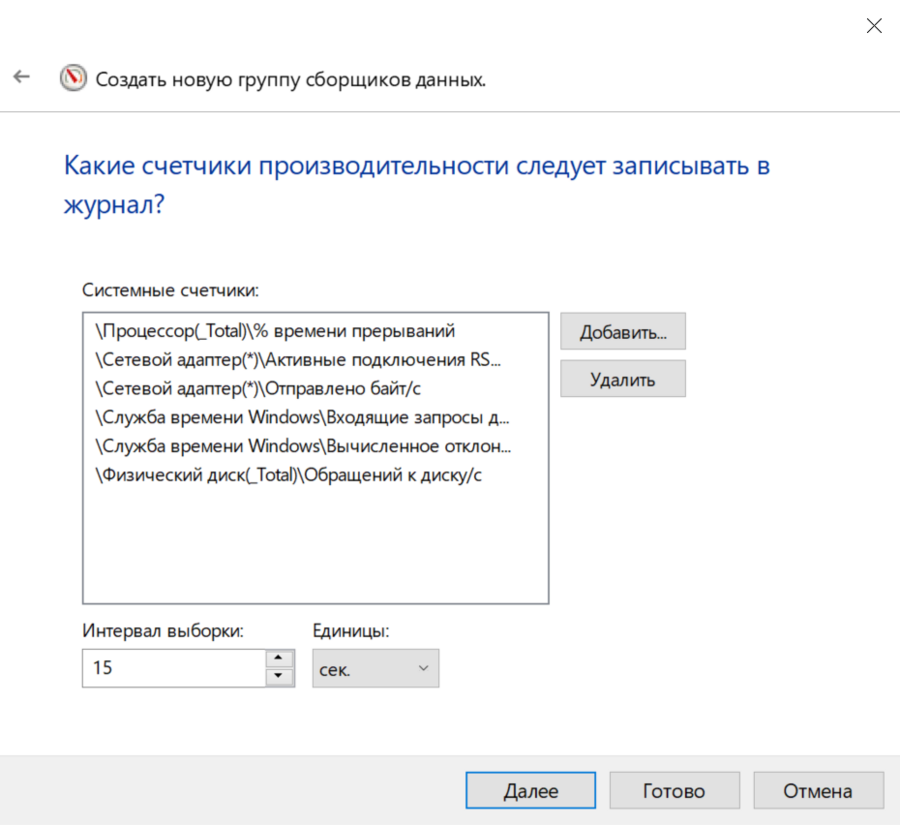Image resolution: width=900 pixels, height=825 pixels.
Task: Click the Отмена button
Action: tap(818, 791)
